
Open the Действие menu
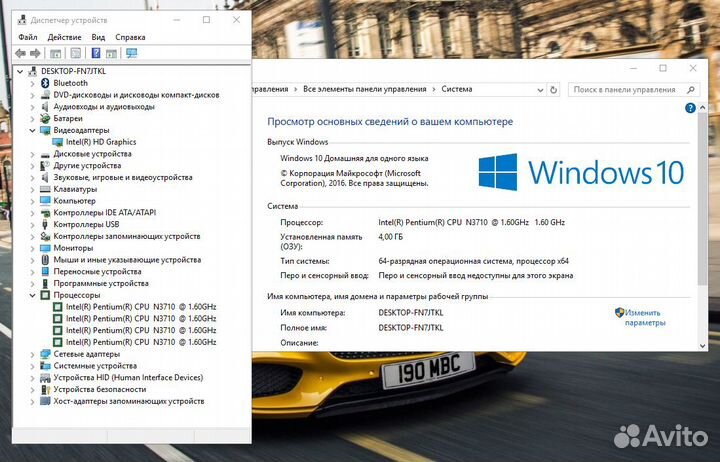64,37
